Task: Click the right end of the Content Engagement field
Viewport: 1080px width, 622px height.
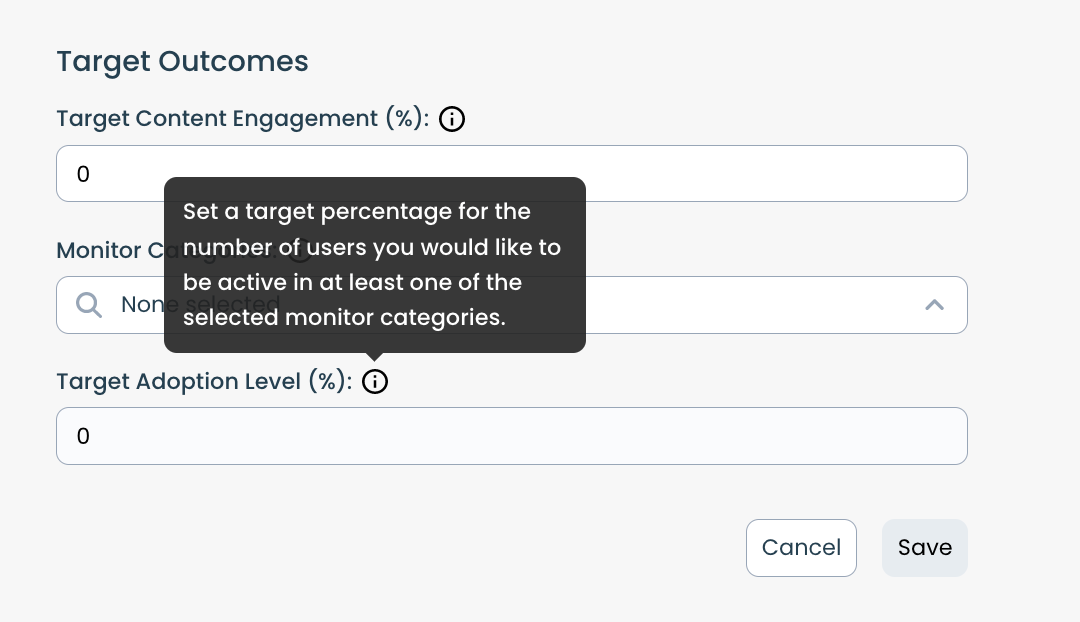Action: pyautogui.click(x=940, y=174)
